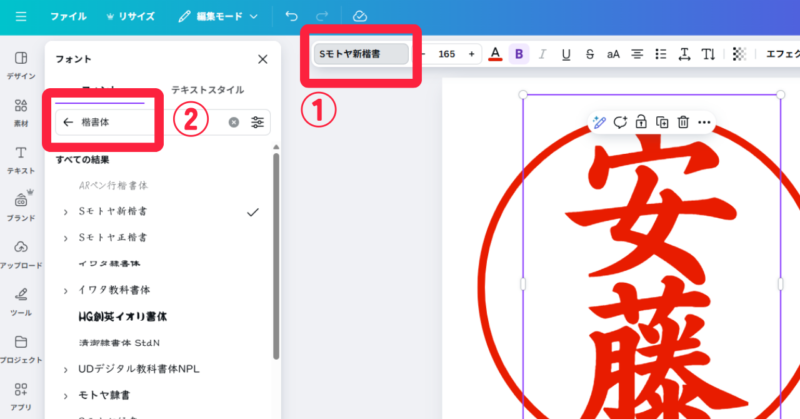Toggle uppercase aA formatting
Image resolution: width=800 pixels, height=419 pixels.
tap(613, 54)
